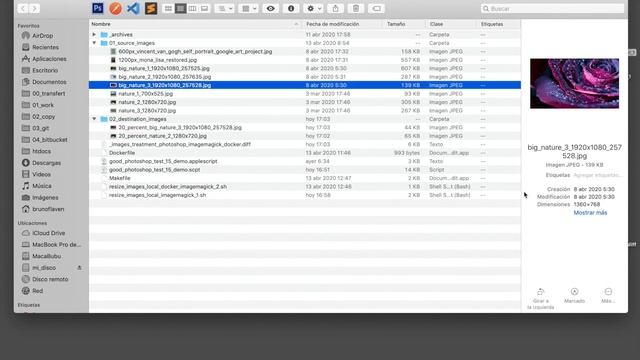Show info with the 'i' button
Image resolution: width=640 pixels, height=360 pixels.
coord(291,8)
